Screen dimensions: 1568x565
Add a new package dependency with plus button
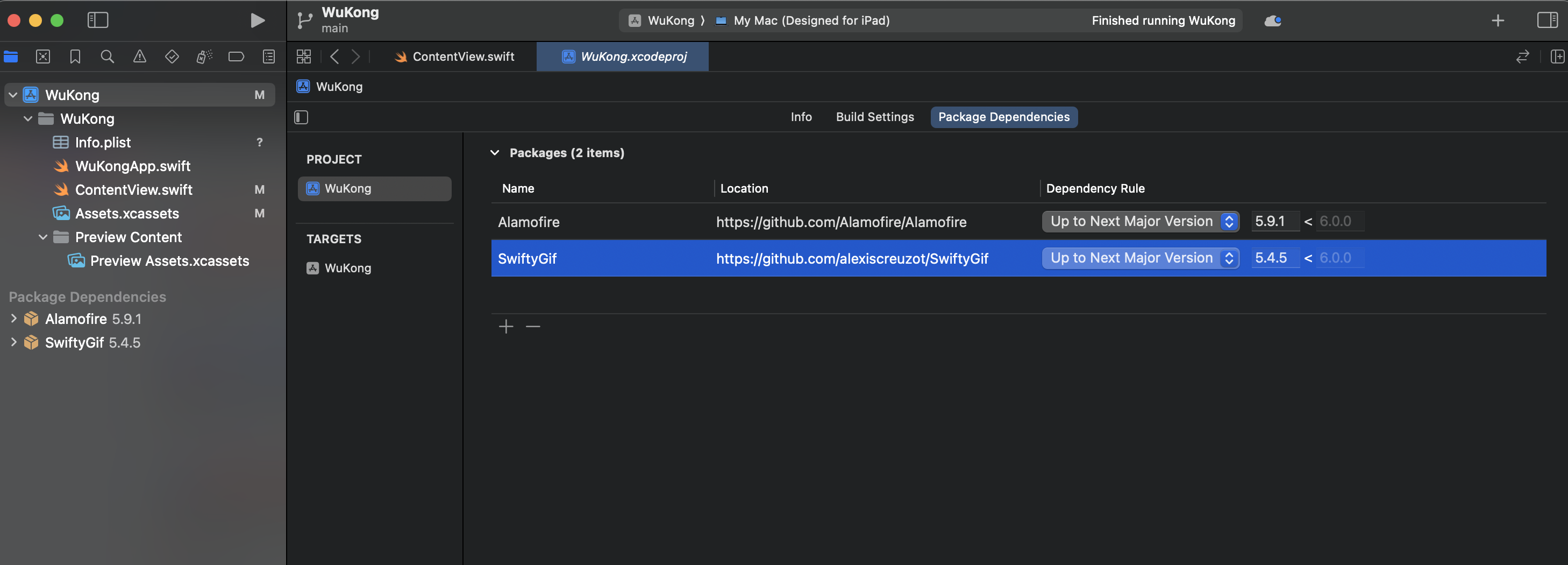tap(505, 326)
